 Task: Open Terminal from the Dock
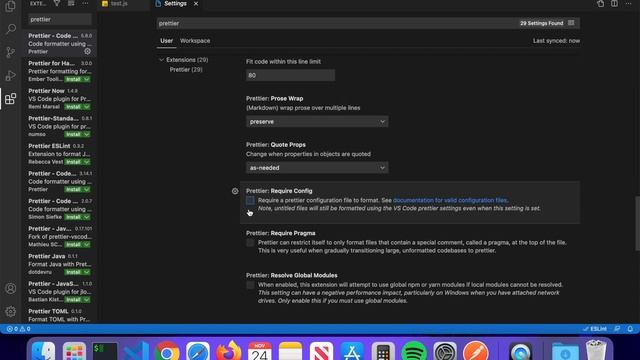[104, 351]
